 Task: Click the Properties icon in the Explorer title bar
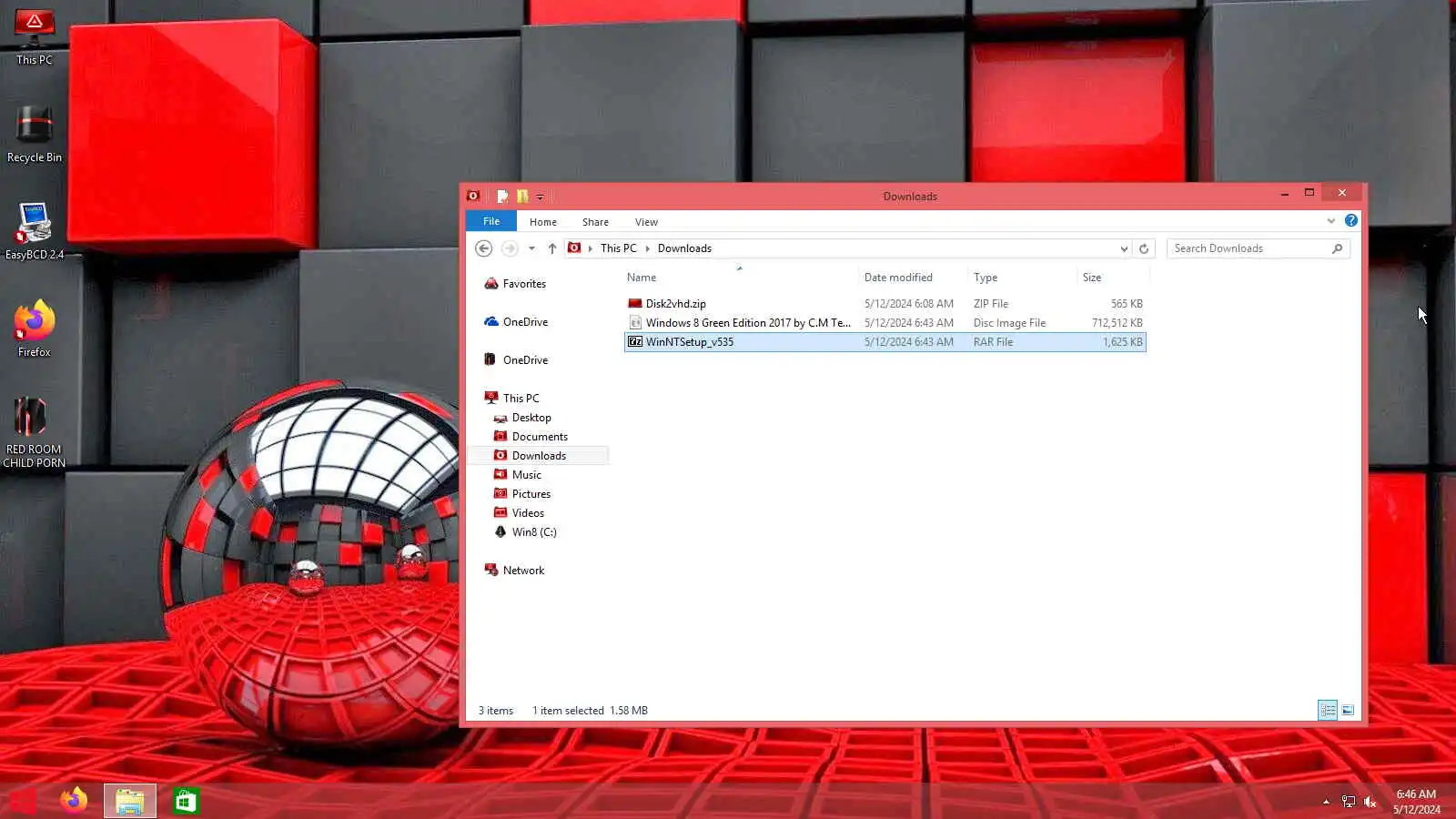pos(501,197)
